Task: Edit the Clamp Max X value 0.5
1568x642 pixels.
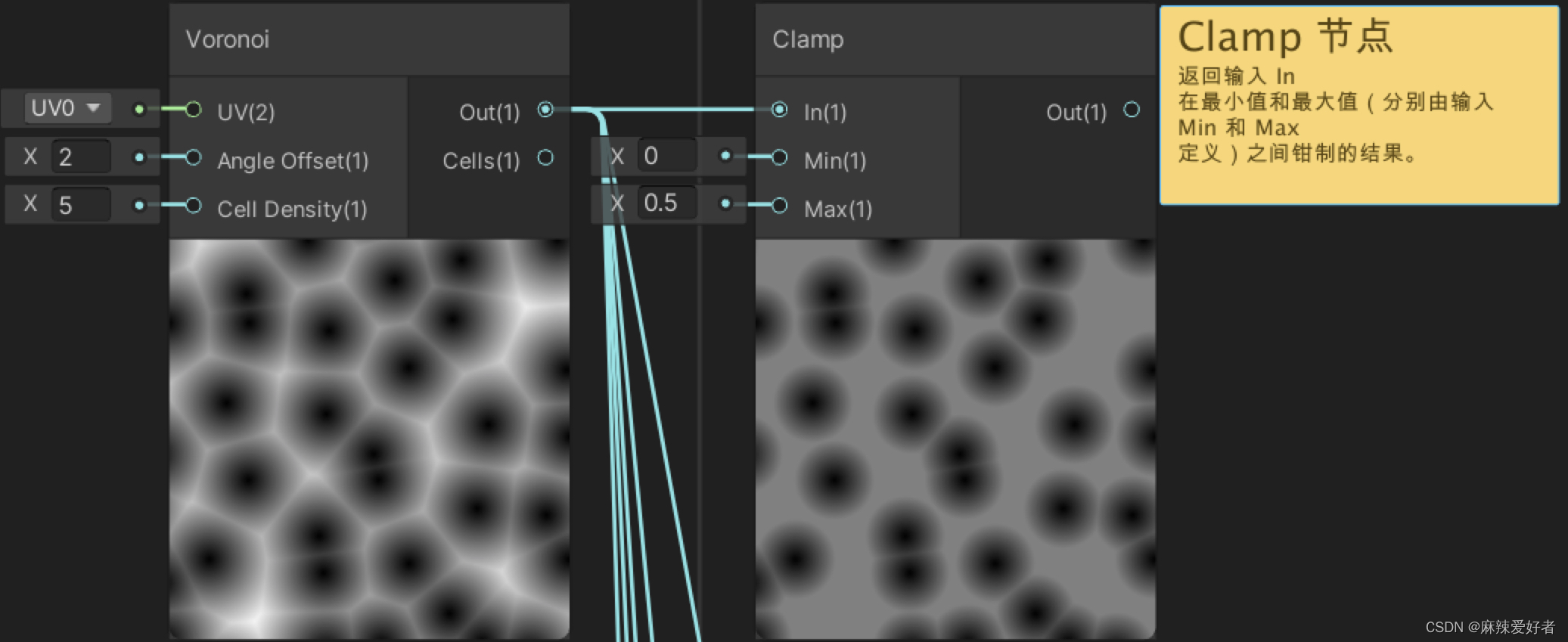Action: coord(666,203)
